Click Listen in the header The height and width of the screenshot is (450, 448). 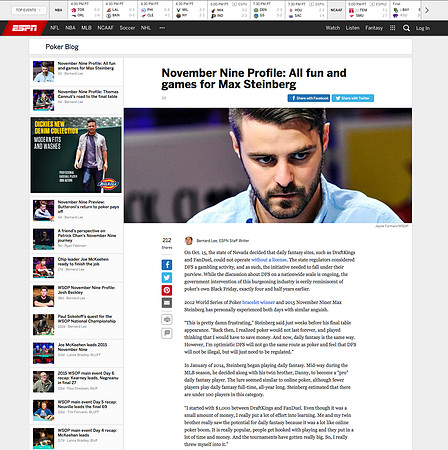(x=353, y=28)
